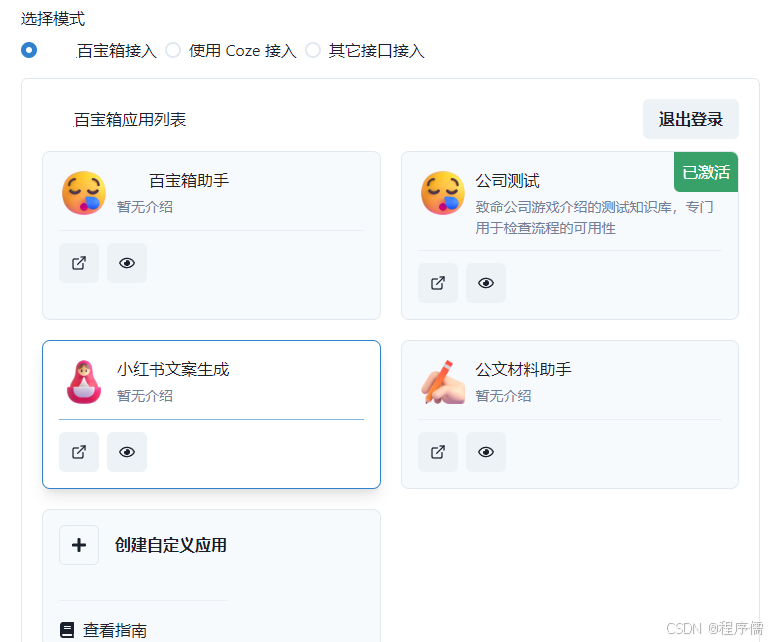Open 公文材料助手 external link icon

[x=438, y=452]
